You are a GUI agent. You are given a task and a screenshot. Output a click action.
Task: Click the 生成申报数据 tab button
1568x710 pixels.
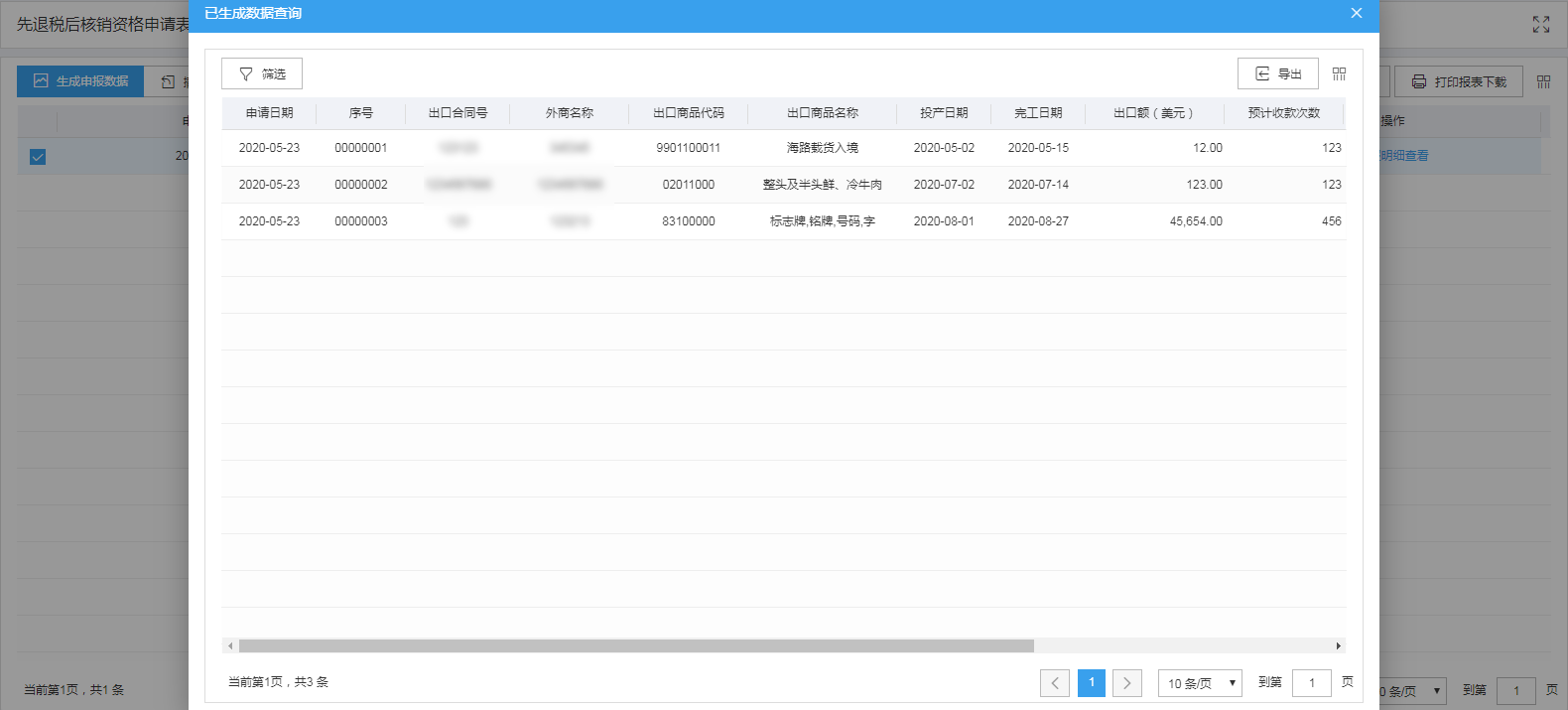81,81
